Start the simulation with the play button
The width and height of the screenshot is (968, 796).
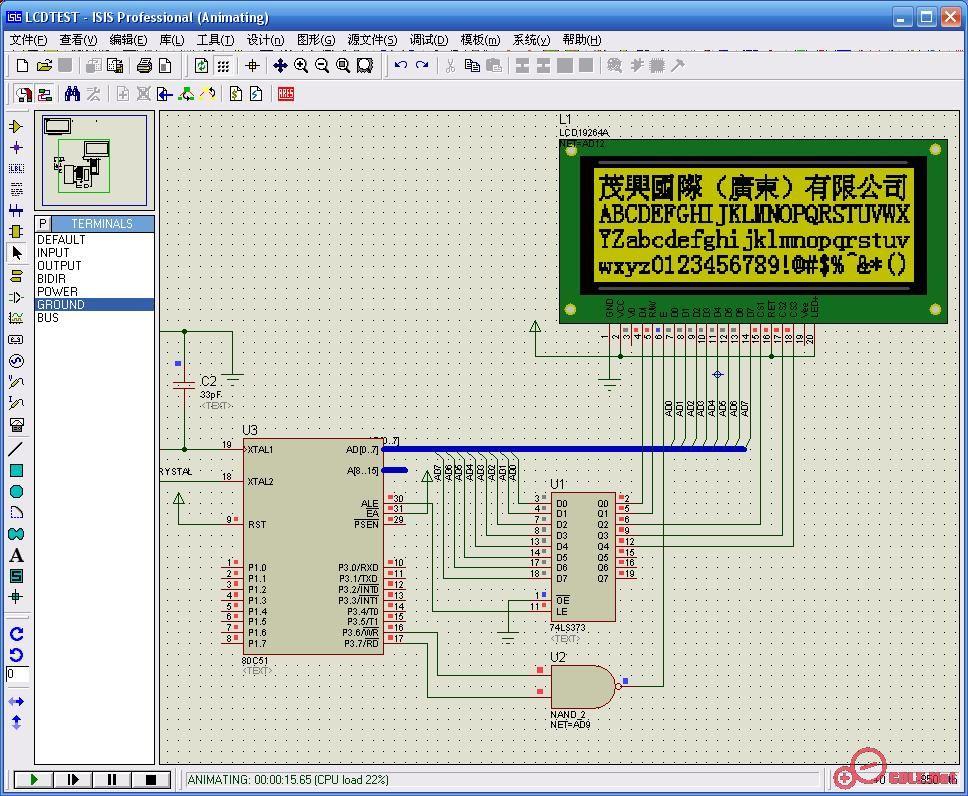[33, 780]
